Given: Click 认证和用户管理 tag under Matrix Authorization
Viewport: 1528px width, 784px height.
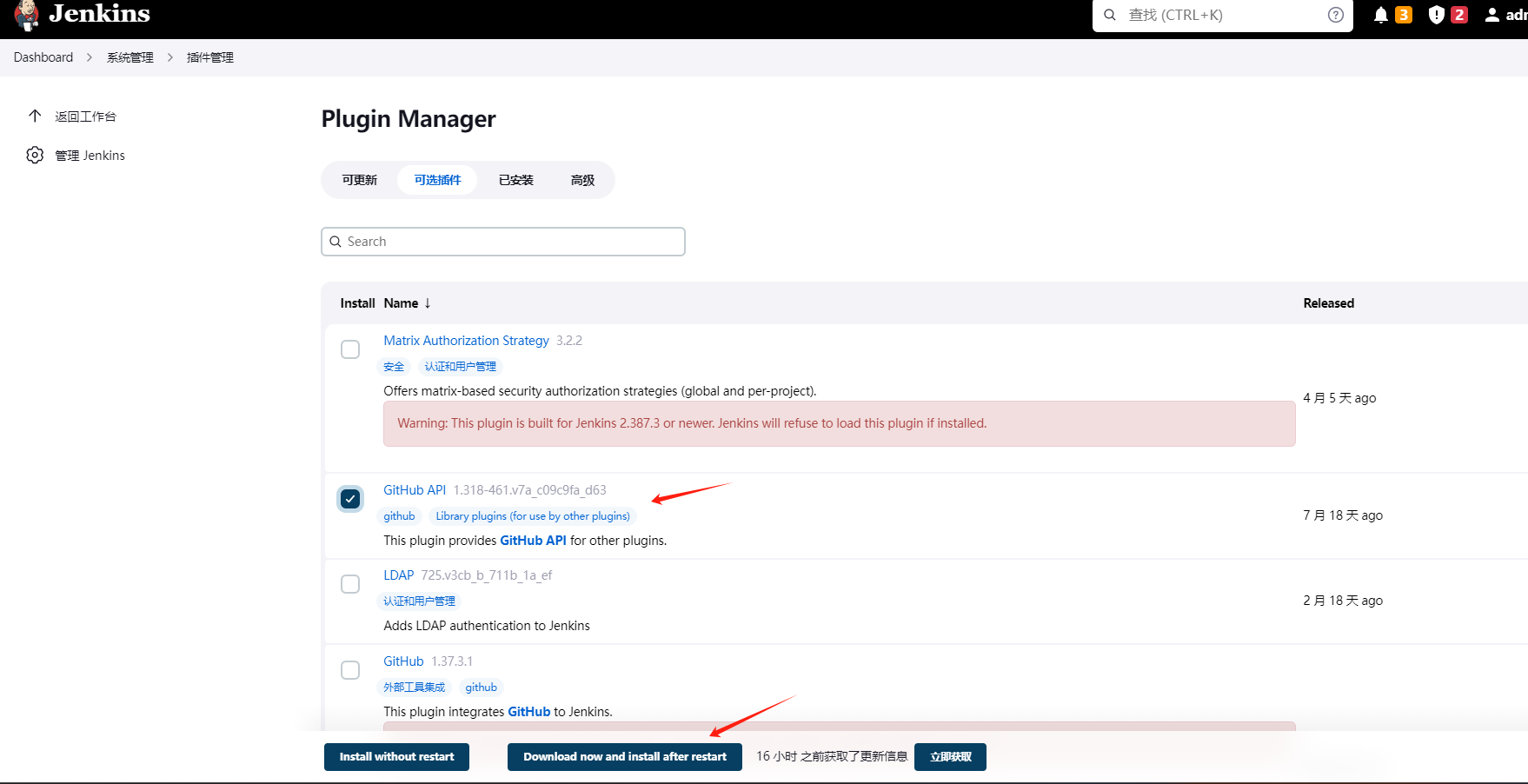Looking at the screenshot, I should [461, 367].
